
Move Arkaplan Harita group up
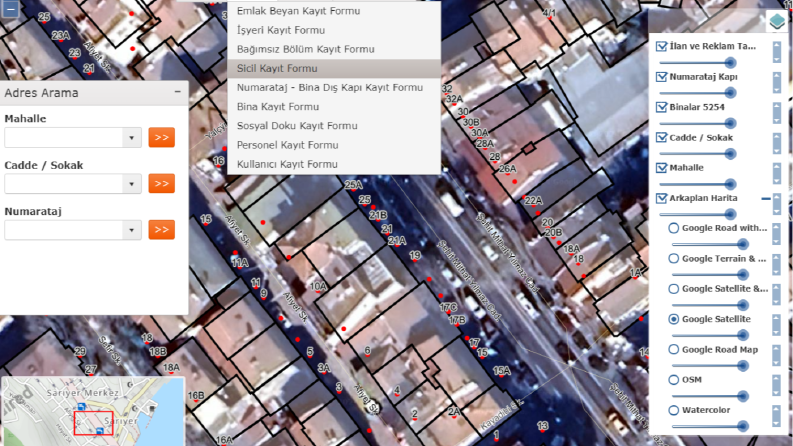(777, 199)
